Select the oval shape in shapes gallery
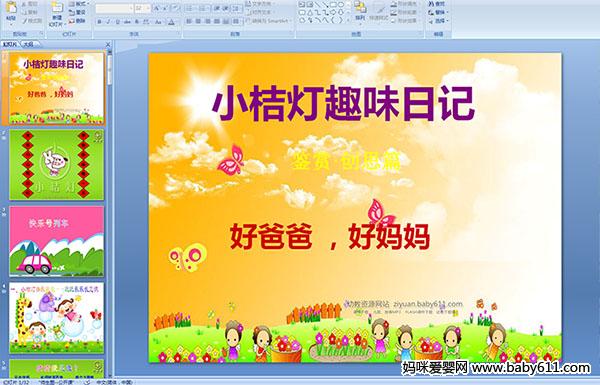Image resolution: width=600 pixels, height=385 pixels. [x=341, y=5]
